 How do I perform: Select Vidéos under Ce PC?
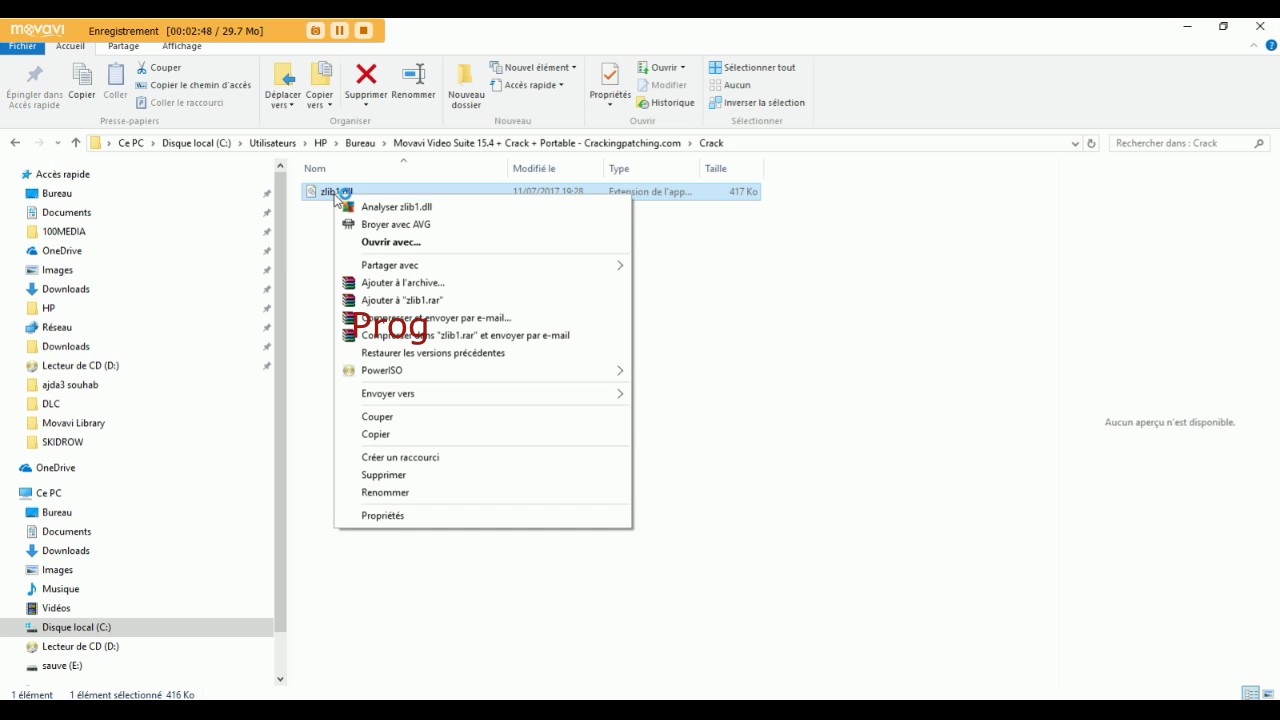(x=56, y=608)
